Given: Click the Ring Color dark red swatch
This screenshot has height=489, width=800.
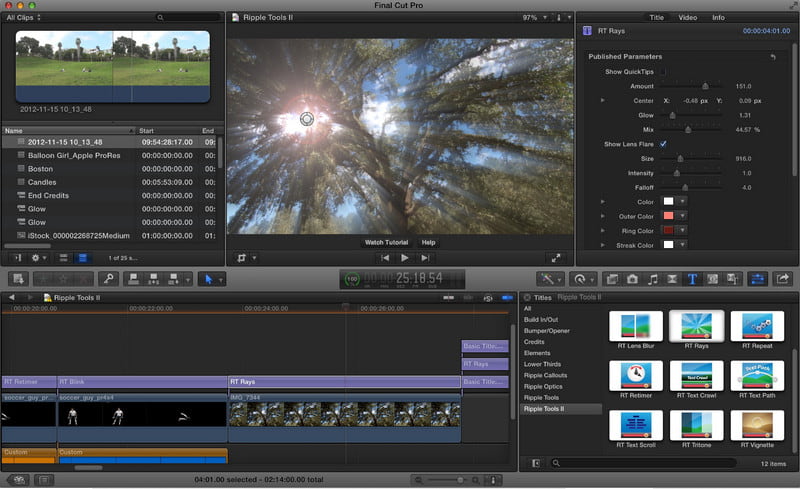Looking at the screenshot, I should 668,230.
